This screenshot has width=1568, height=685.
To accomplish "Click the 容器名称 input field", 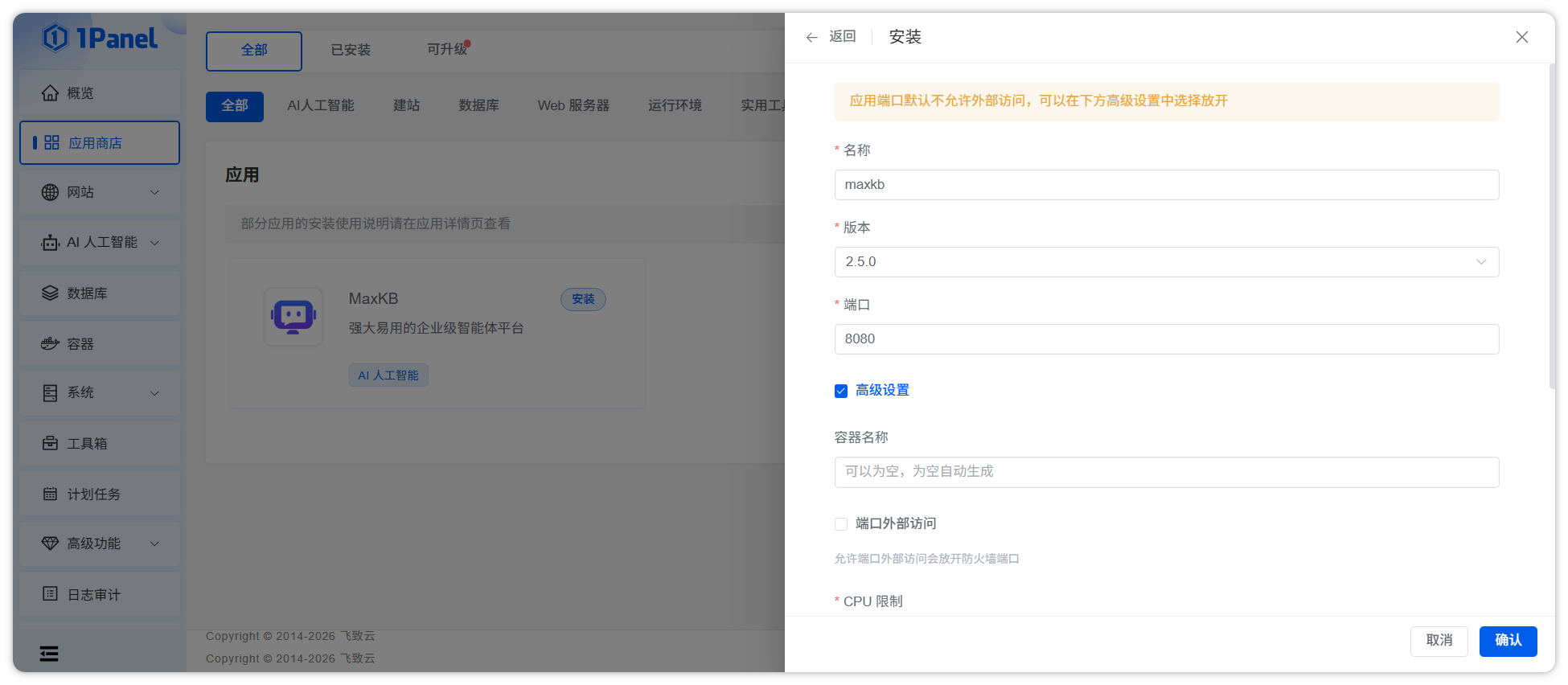I will (1166, 472).
